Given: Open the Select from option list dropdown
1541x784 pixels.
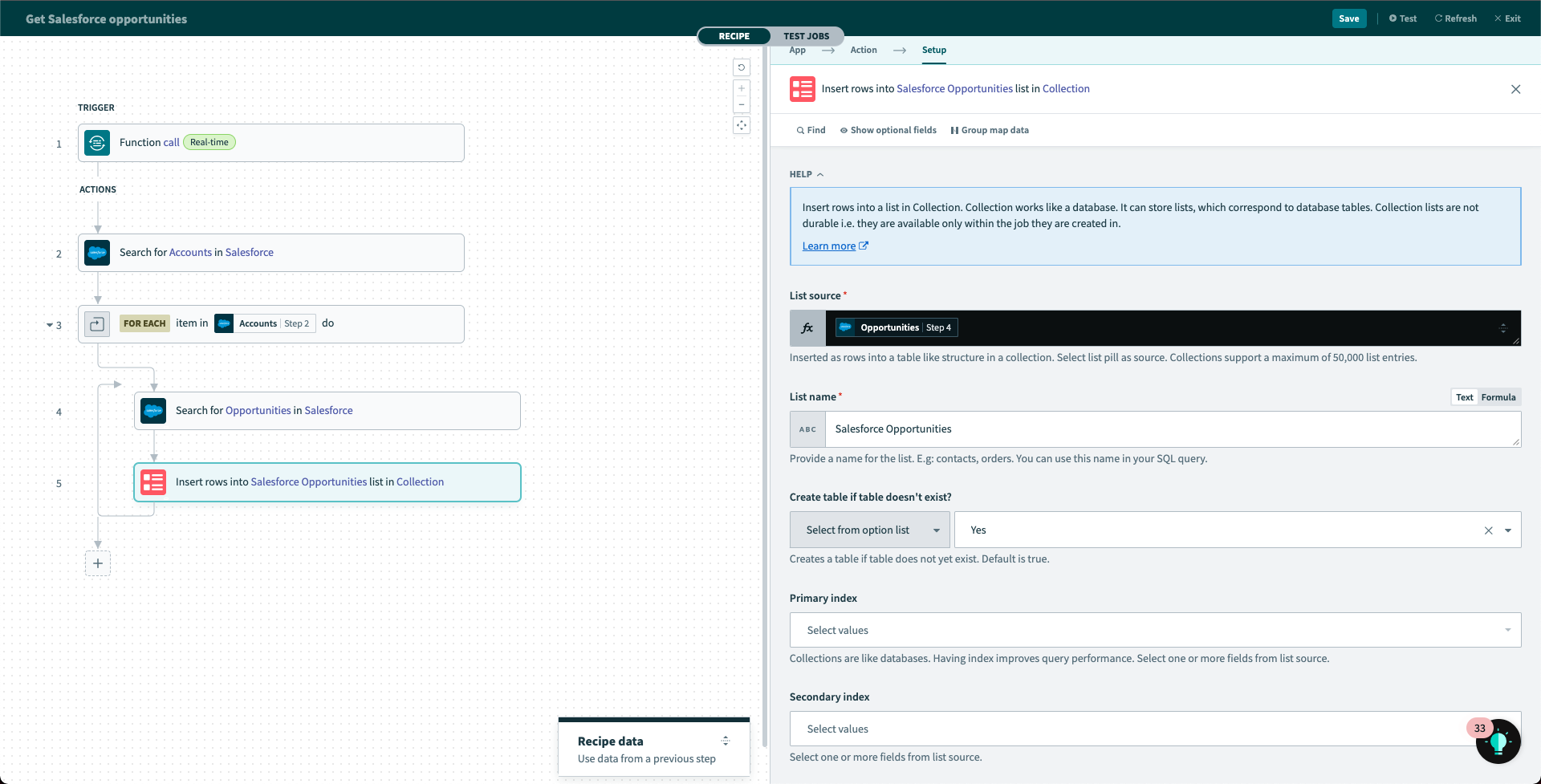Looking at the screenshot, I should pos(869,530).
